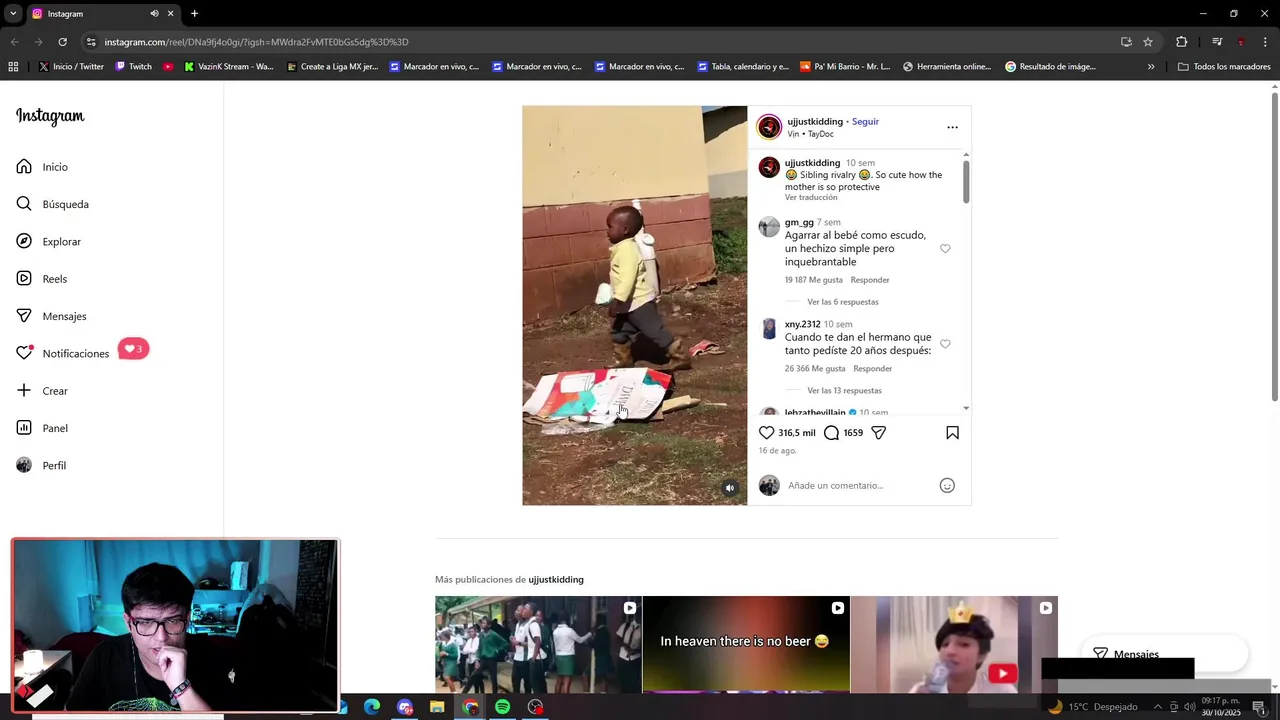Image resolution: width=1280 pixels, height=720 pixels.
Task: Click the Instagram logo
Action: [x=50, y=117]
